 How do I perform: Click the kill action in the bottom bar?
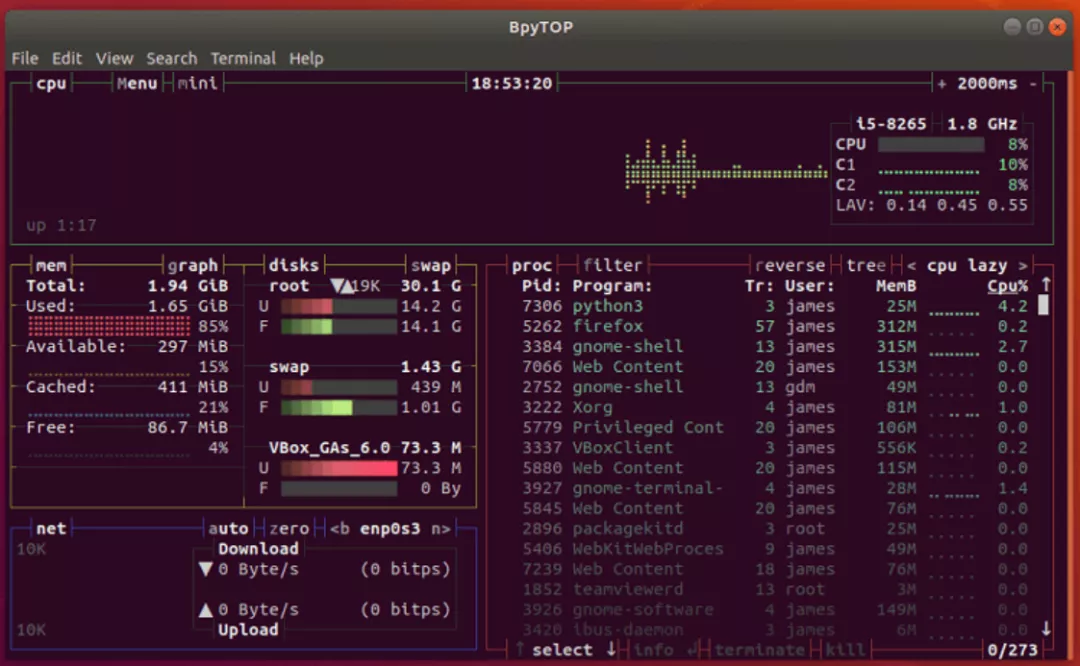846,649
